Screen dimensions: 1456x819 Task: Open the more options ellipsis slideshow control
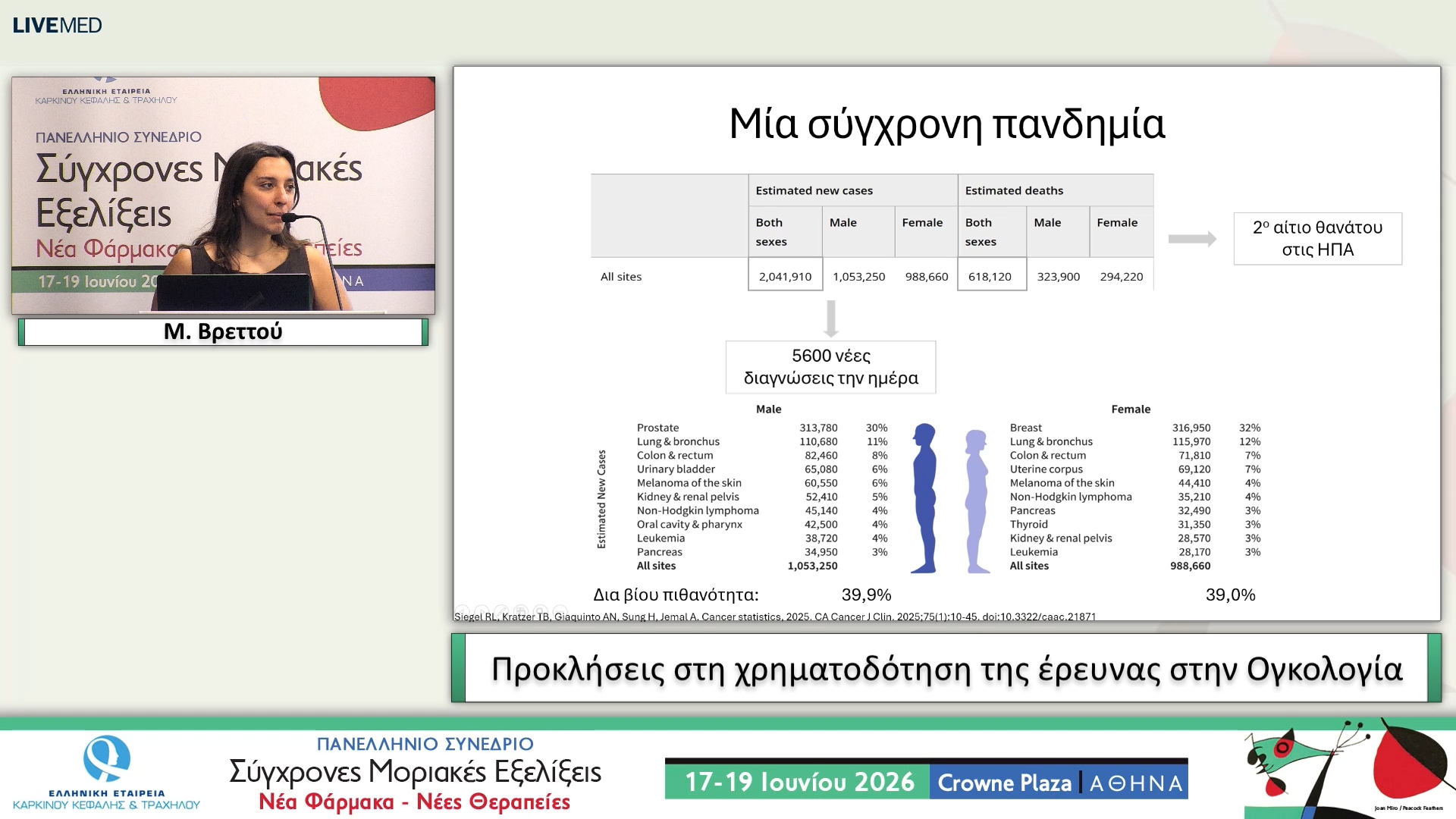point(560,612)
